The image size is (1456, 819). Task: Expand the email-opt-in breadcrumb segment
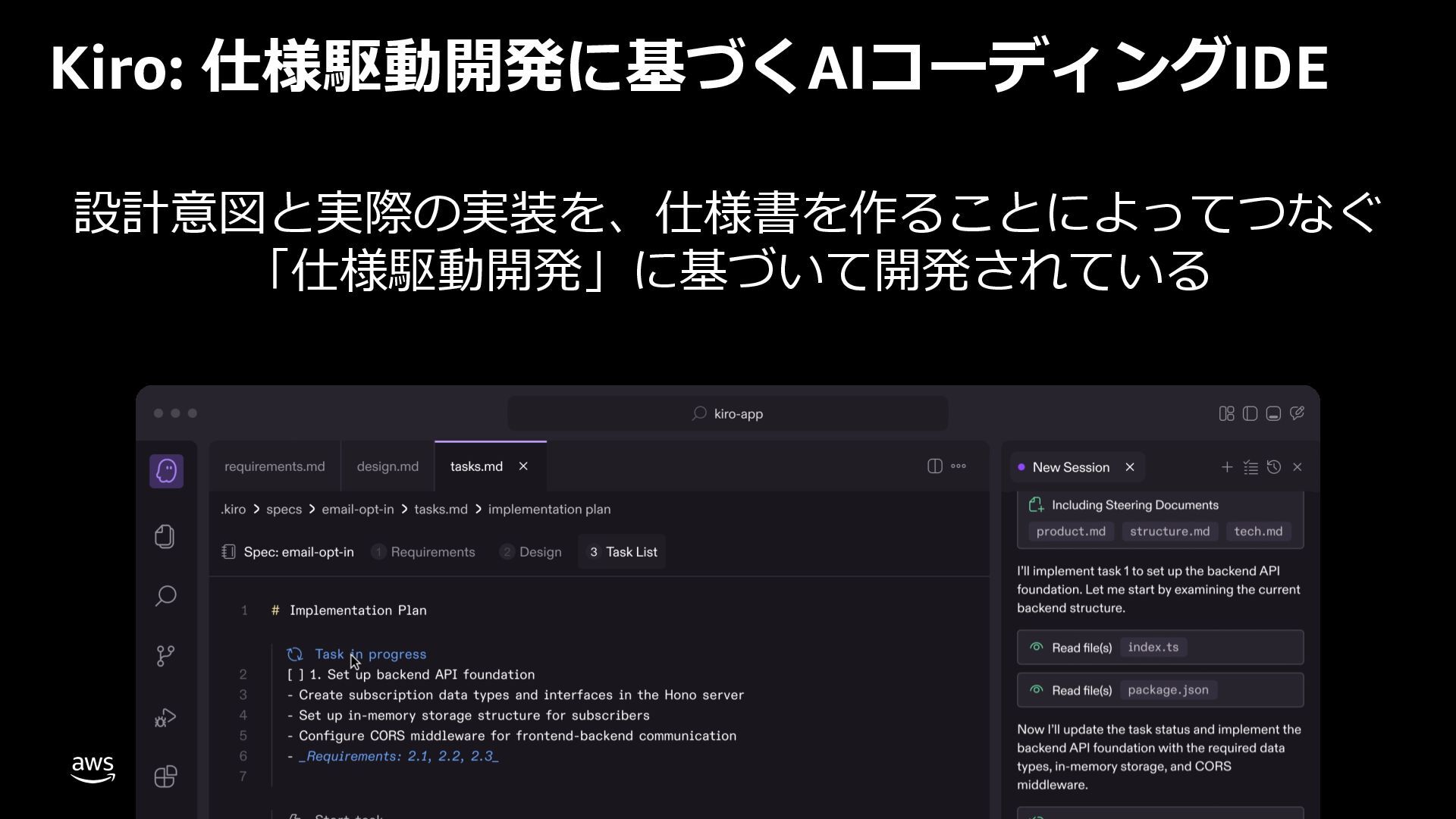[x=357, y=509]
